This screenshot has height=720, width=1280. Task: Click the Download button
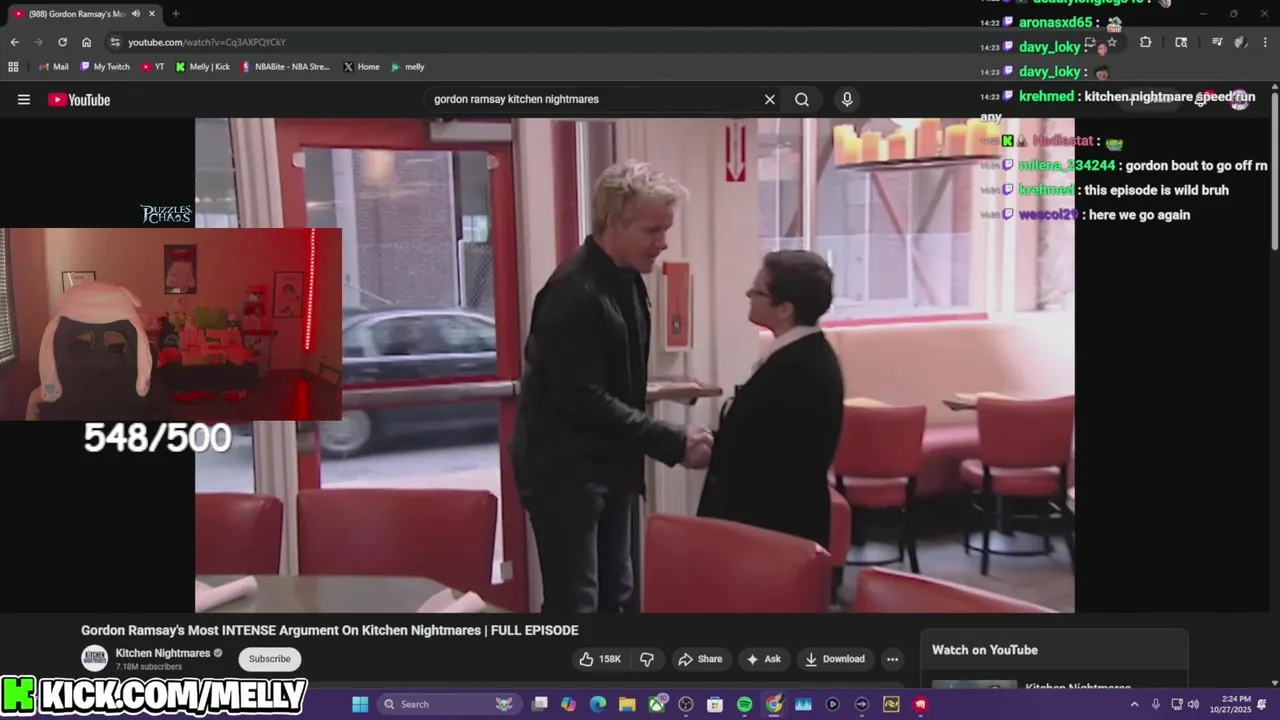point(835,659)
